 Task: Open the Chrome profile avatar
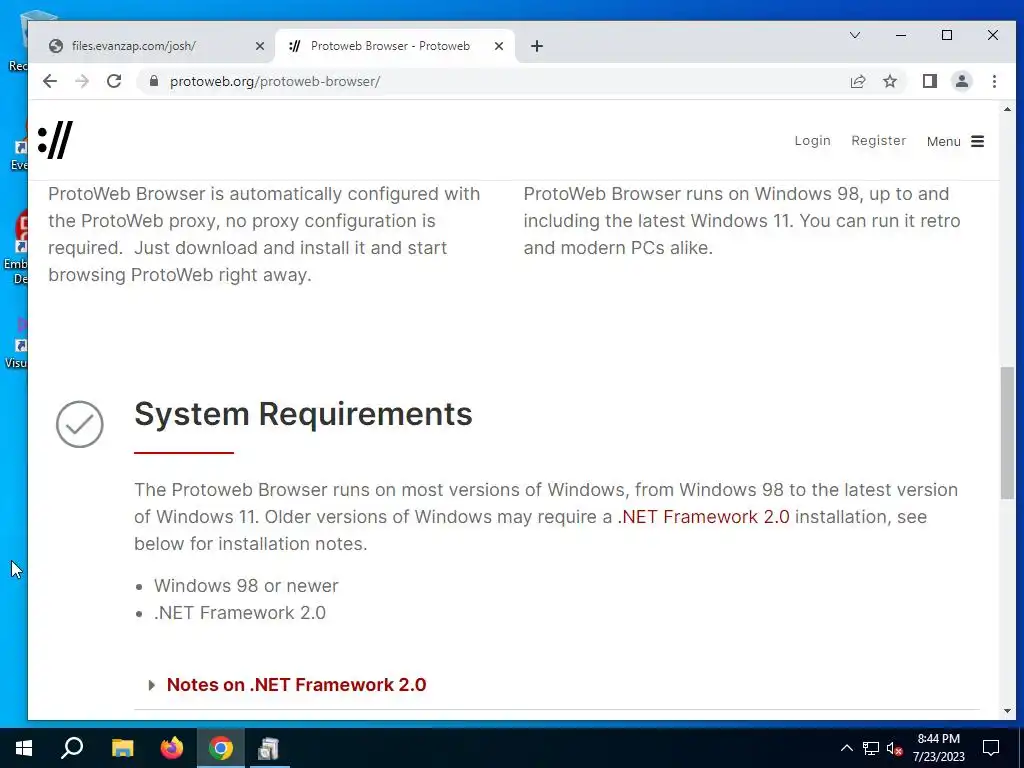[961, 81]
